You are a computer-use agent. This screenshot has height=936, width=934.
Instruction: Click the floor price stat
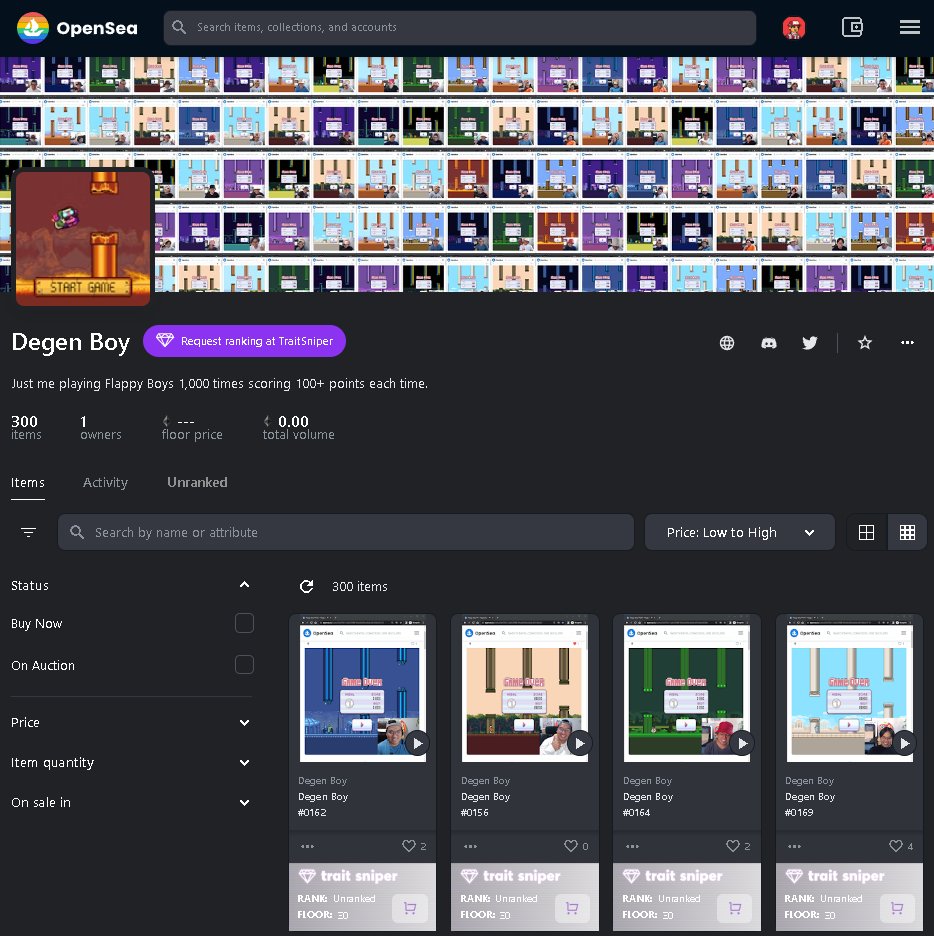[192, 428]
